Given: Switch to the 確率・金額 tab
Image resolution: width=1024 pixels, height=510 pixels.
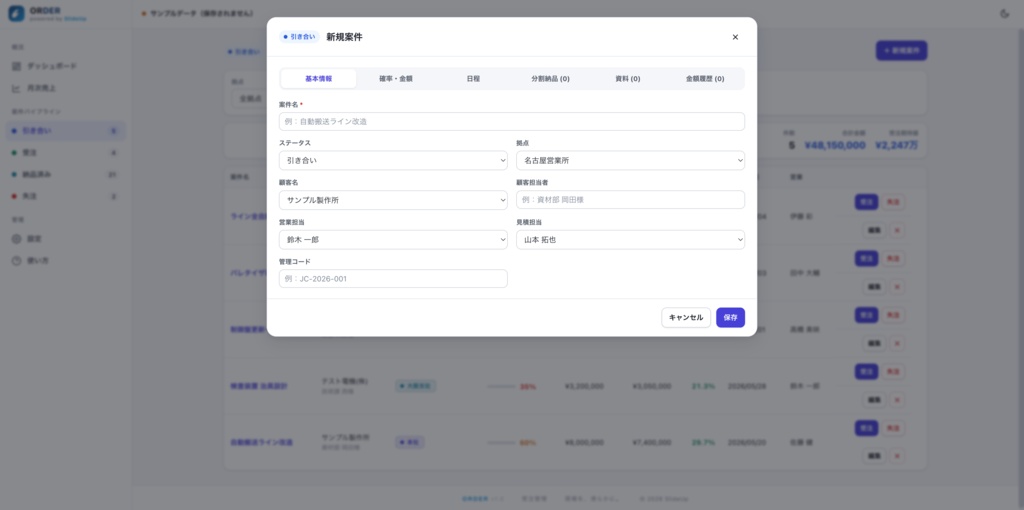Looking at the screenshot, I should point(396,78).
